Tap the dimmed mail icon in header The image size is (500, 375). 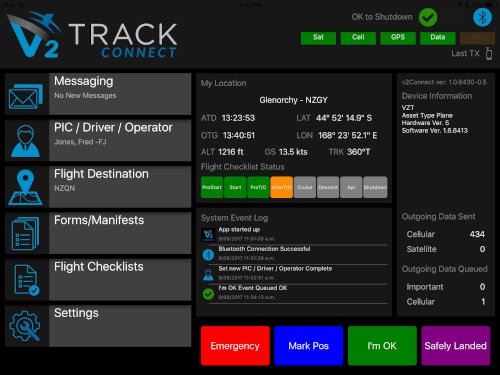click(x=455, y=17)
